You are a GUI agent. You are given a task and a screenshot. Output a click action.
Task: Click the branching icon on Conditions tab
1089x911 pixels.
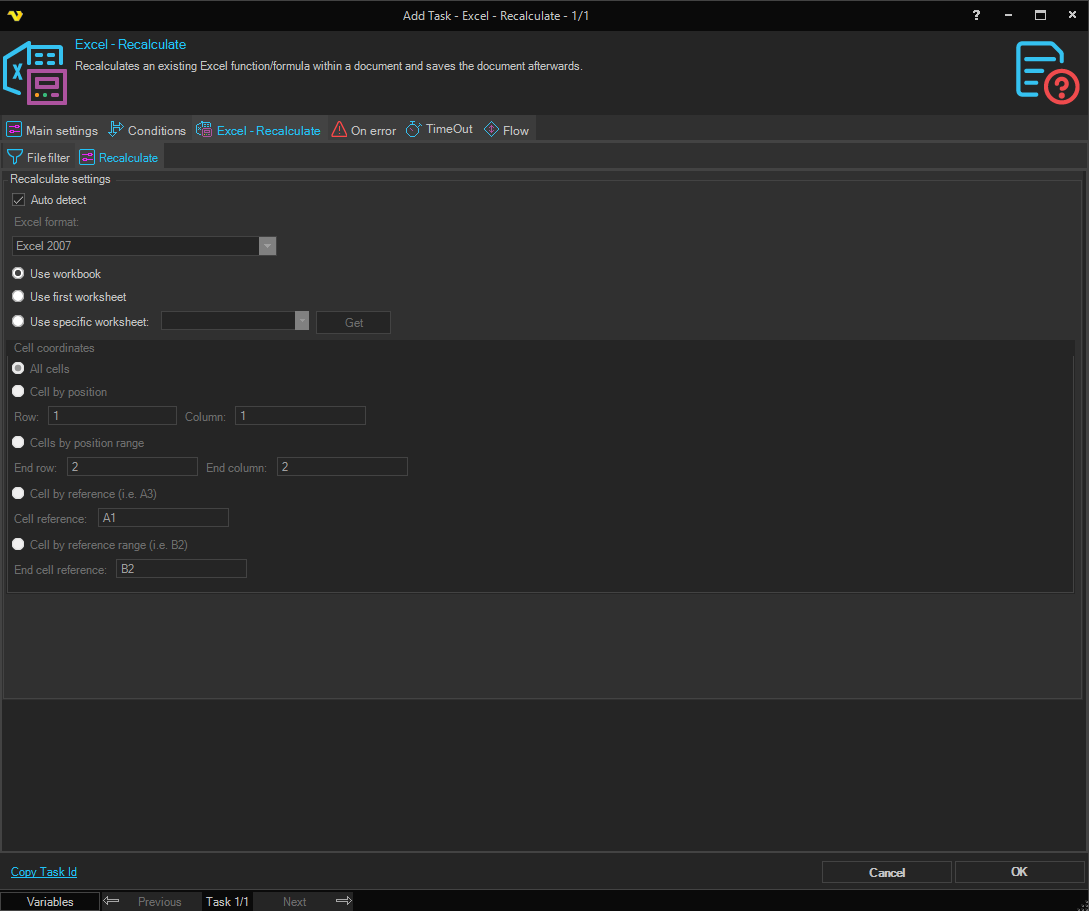click(x=116, y=129)
